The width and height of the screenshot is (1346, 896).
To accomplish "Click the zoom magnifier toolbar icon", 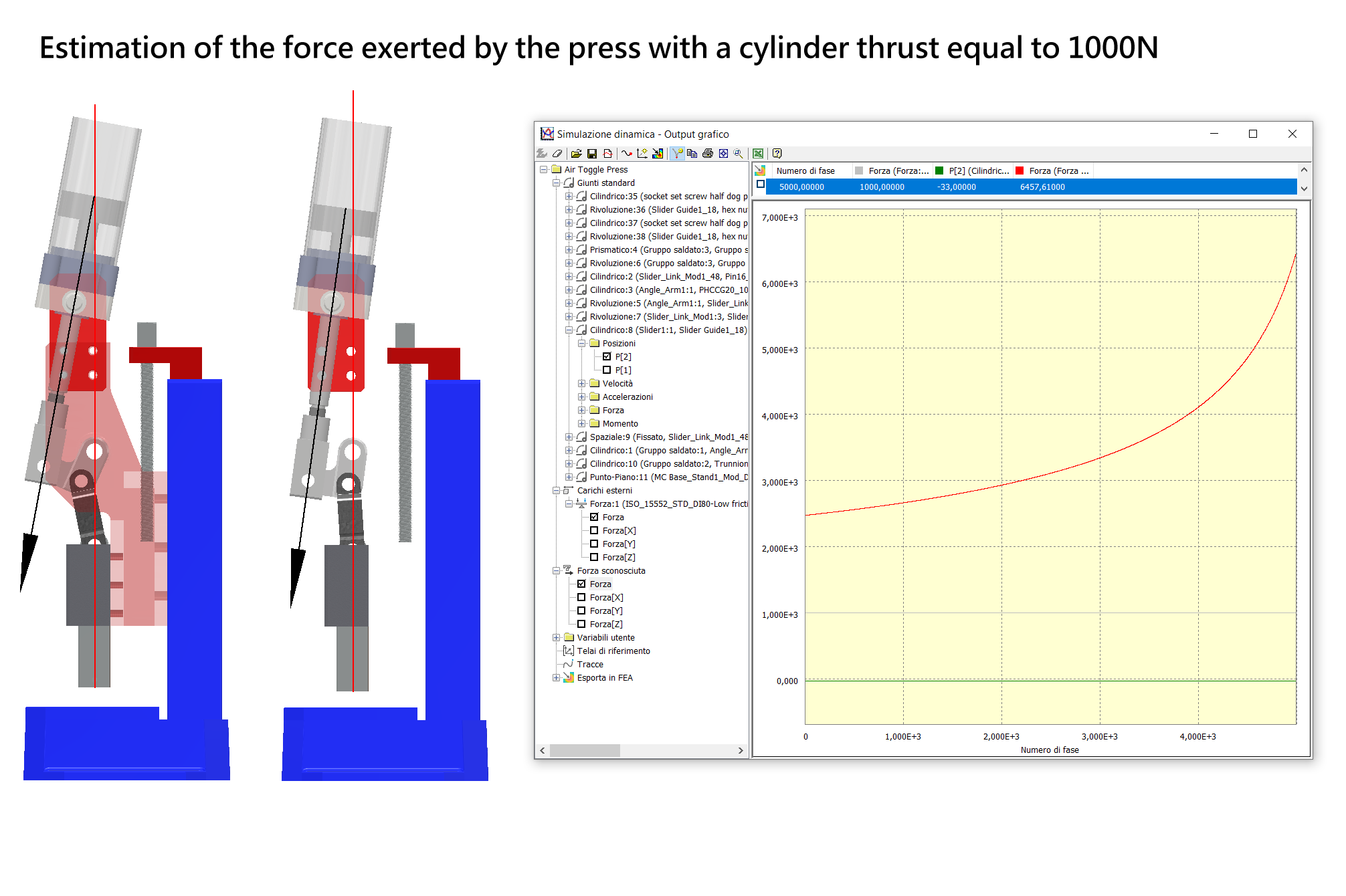I will (739, 153).
